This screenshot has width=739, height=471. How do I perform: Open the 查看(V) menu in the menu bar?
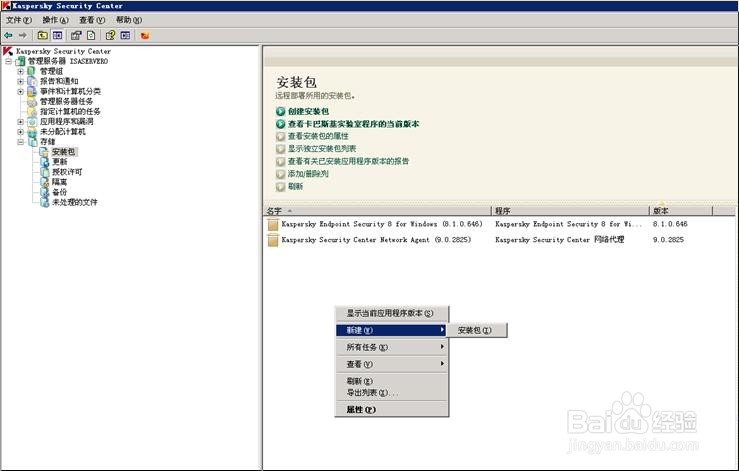(x=92, y=20)
